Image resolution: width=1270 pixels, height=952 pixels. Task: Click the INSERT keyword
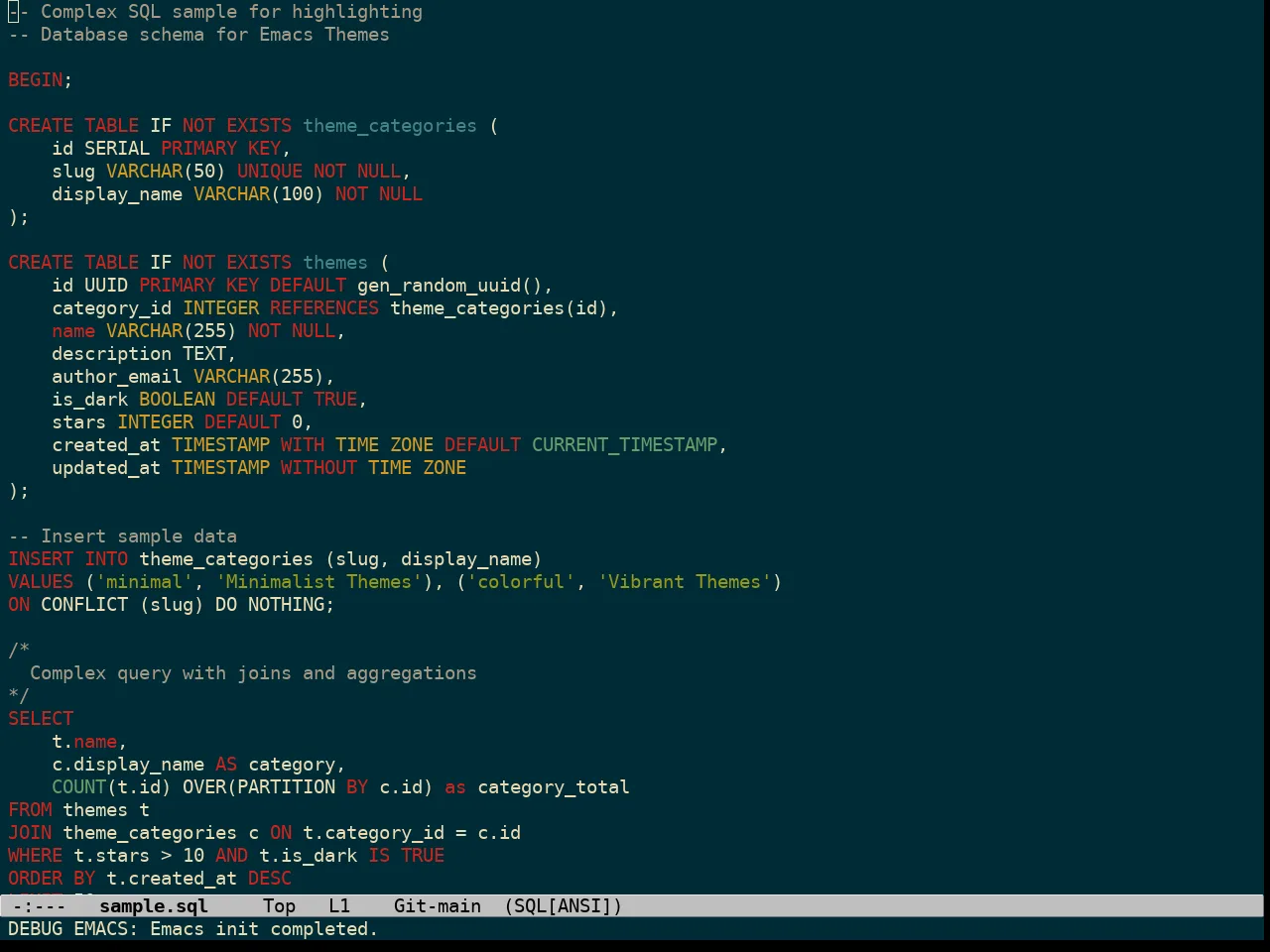[x=41, y=558]
